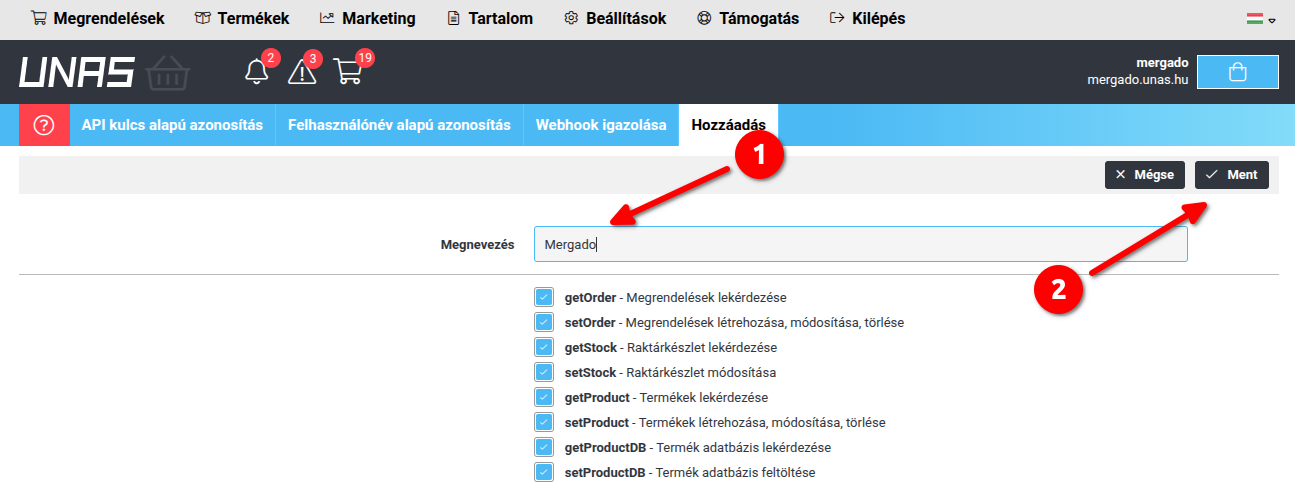The width and height of the screenshot is (1295, 484).
Task: Click the Megnevezés name input field
Action: tap(860, 244)
